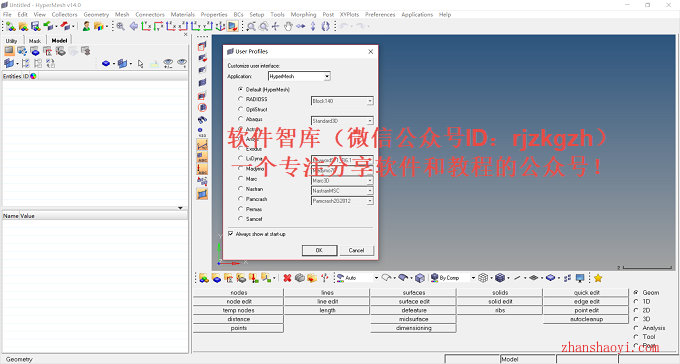Open the Morphing menu
The width and height of the screenshot is (680, 364).
303,14
